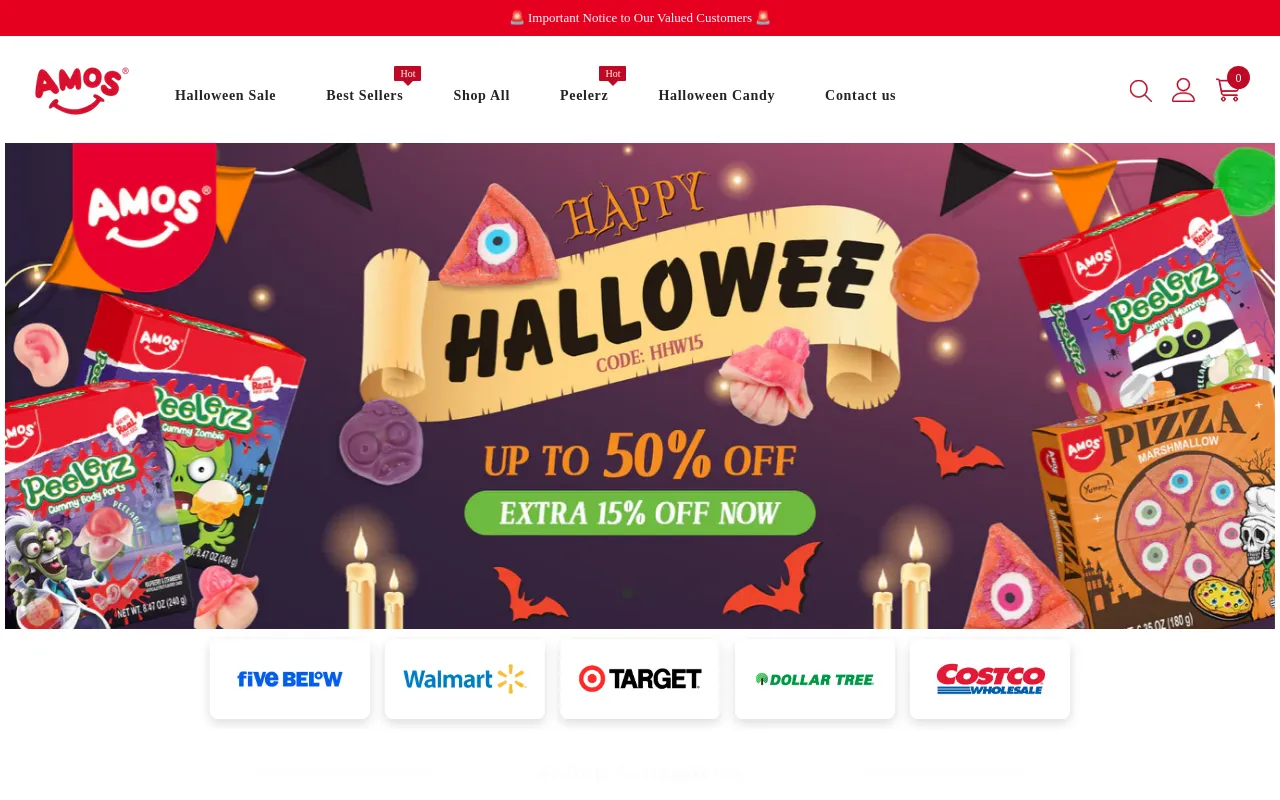Screen dimensions: 1280x800
Task: Open the Halloween Sale menu
Action: coord(225,96)
